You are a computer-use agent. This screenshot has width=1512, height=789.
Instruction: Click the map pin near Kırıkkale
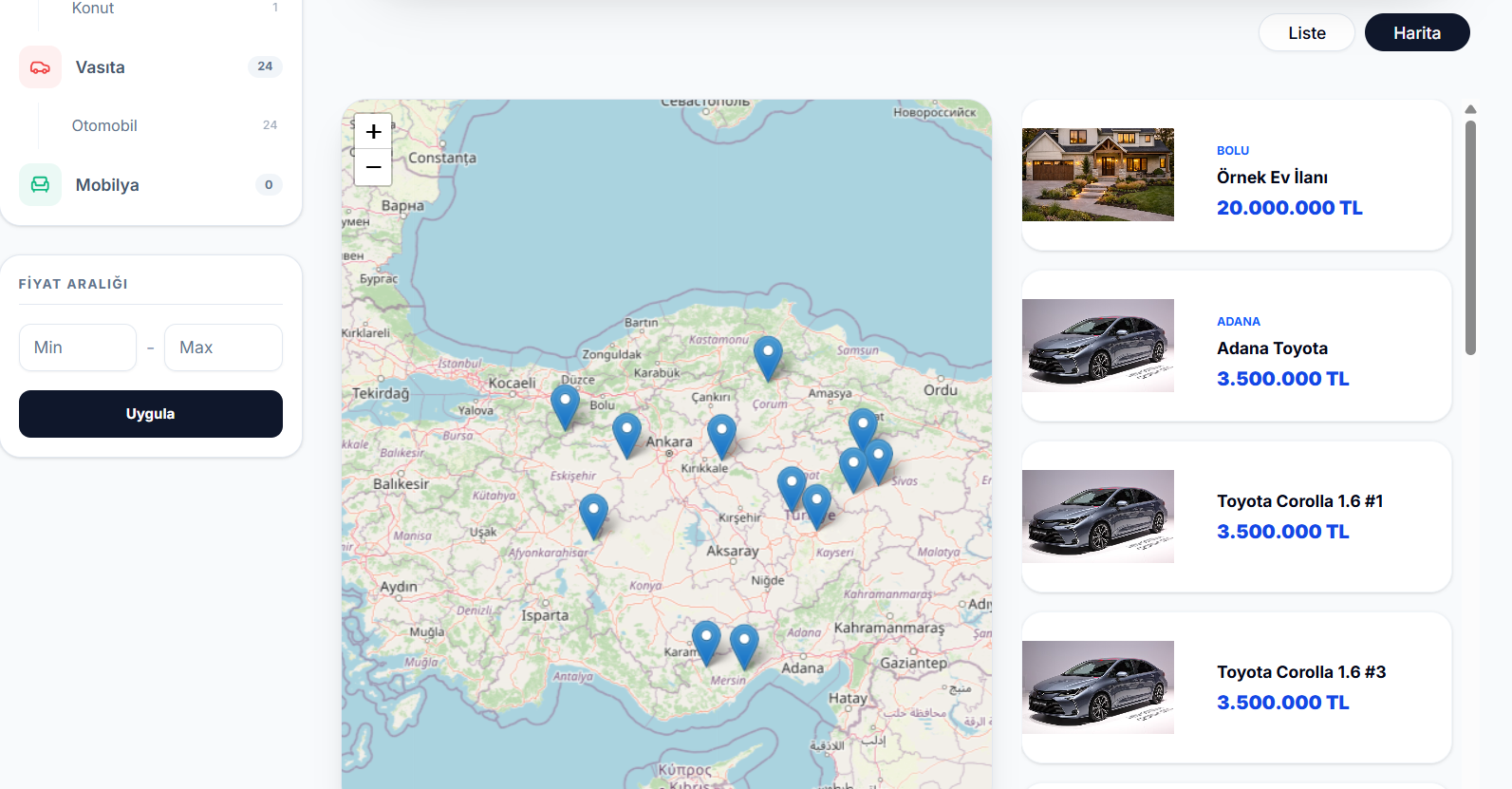click(x=721, y=435)
